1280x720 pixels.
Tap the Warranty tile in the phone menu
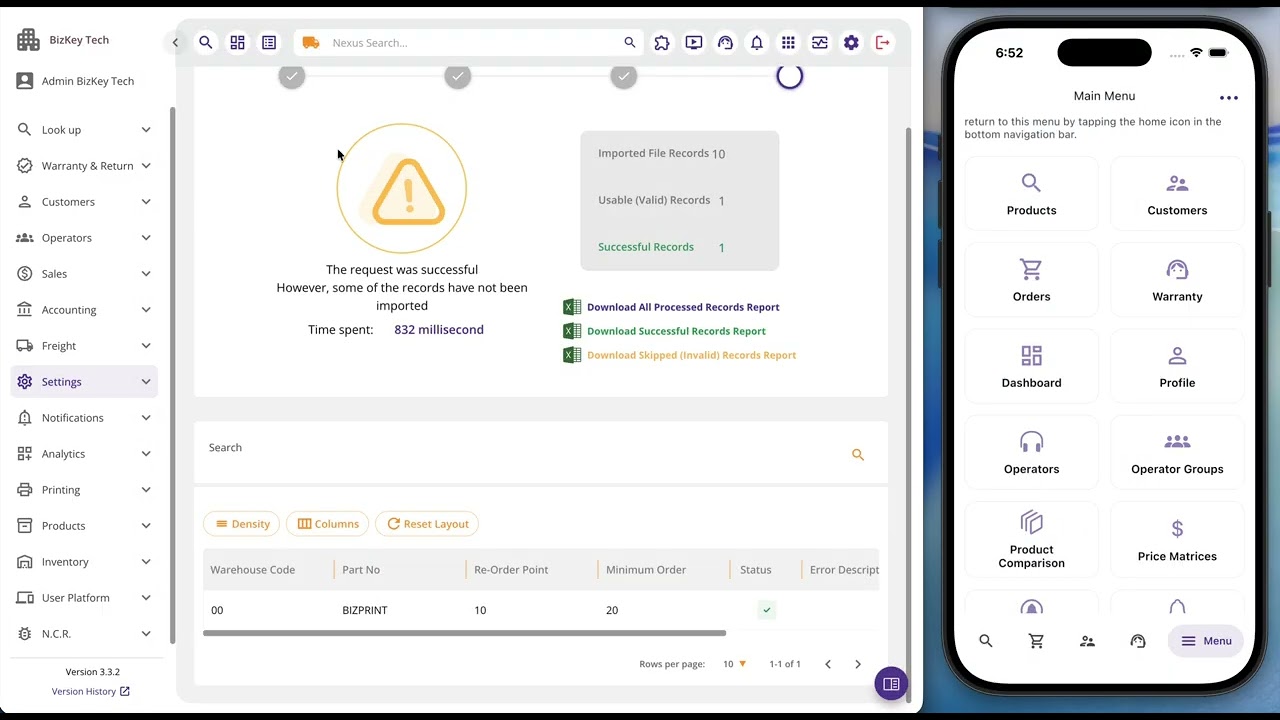1177,281
